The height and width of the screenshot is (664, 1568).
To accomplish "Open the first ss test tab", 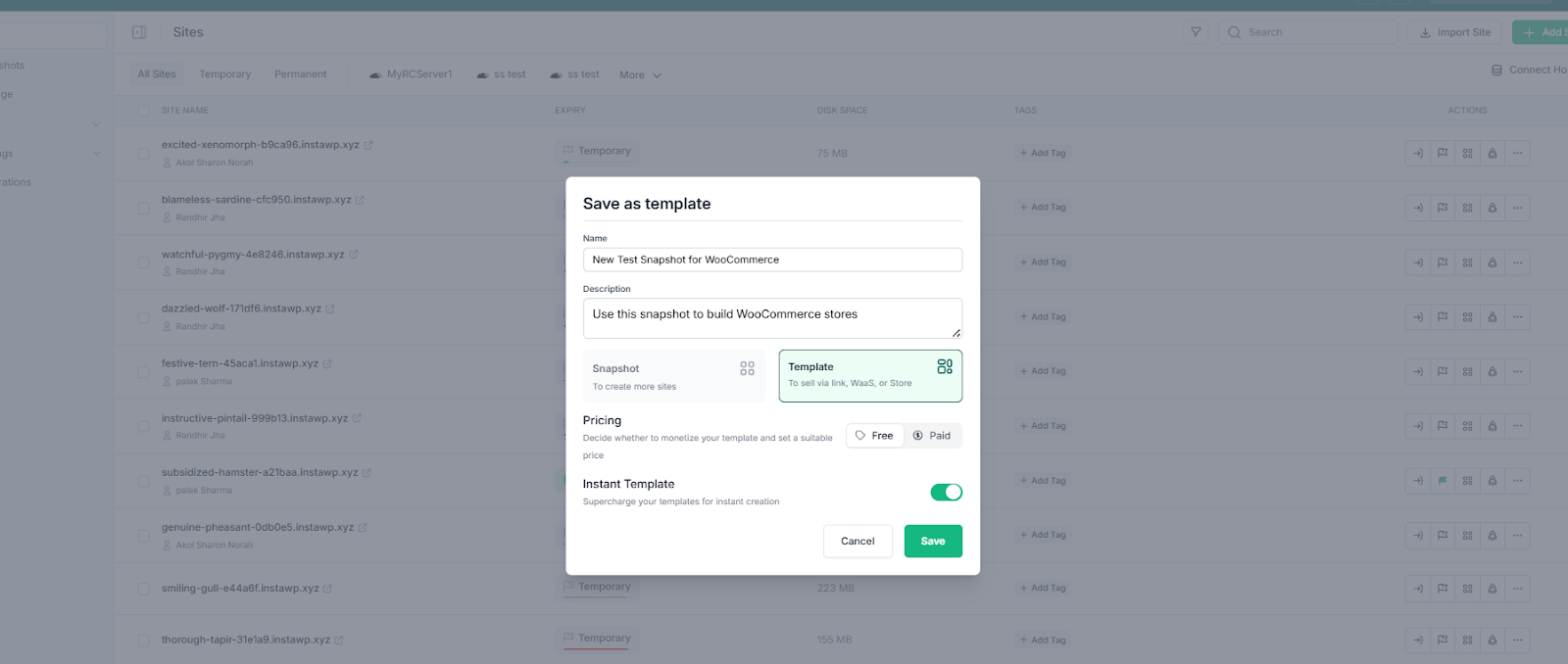I will (501, 74).
